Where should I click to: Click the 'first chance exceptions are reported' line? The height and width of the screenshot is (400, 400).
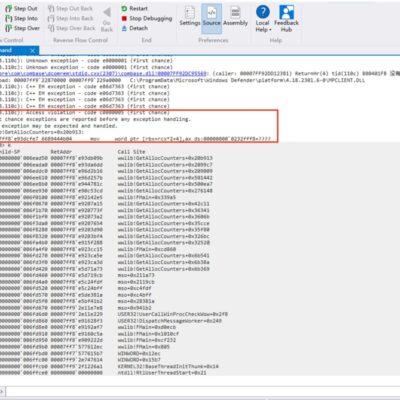(95, 119)
